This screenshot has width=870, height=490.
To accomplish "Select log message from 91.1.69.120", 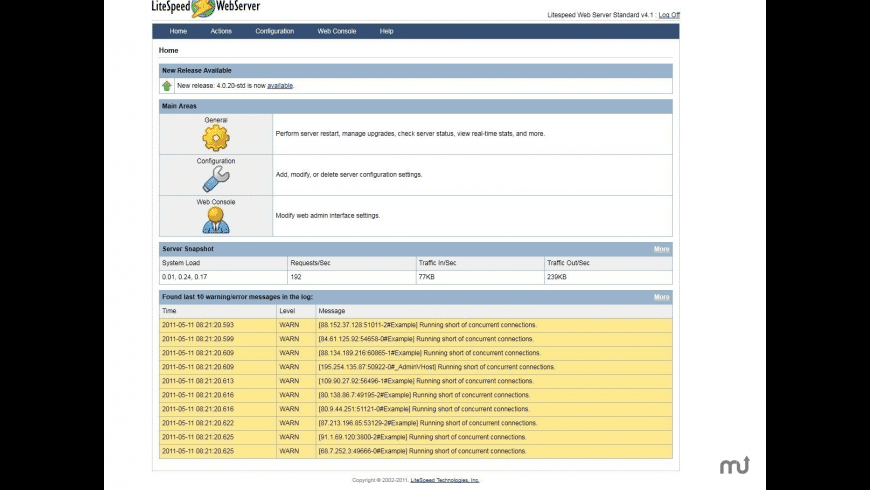I will (x=422, y=437).
